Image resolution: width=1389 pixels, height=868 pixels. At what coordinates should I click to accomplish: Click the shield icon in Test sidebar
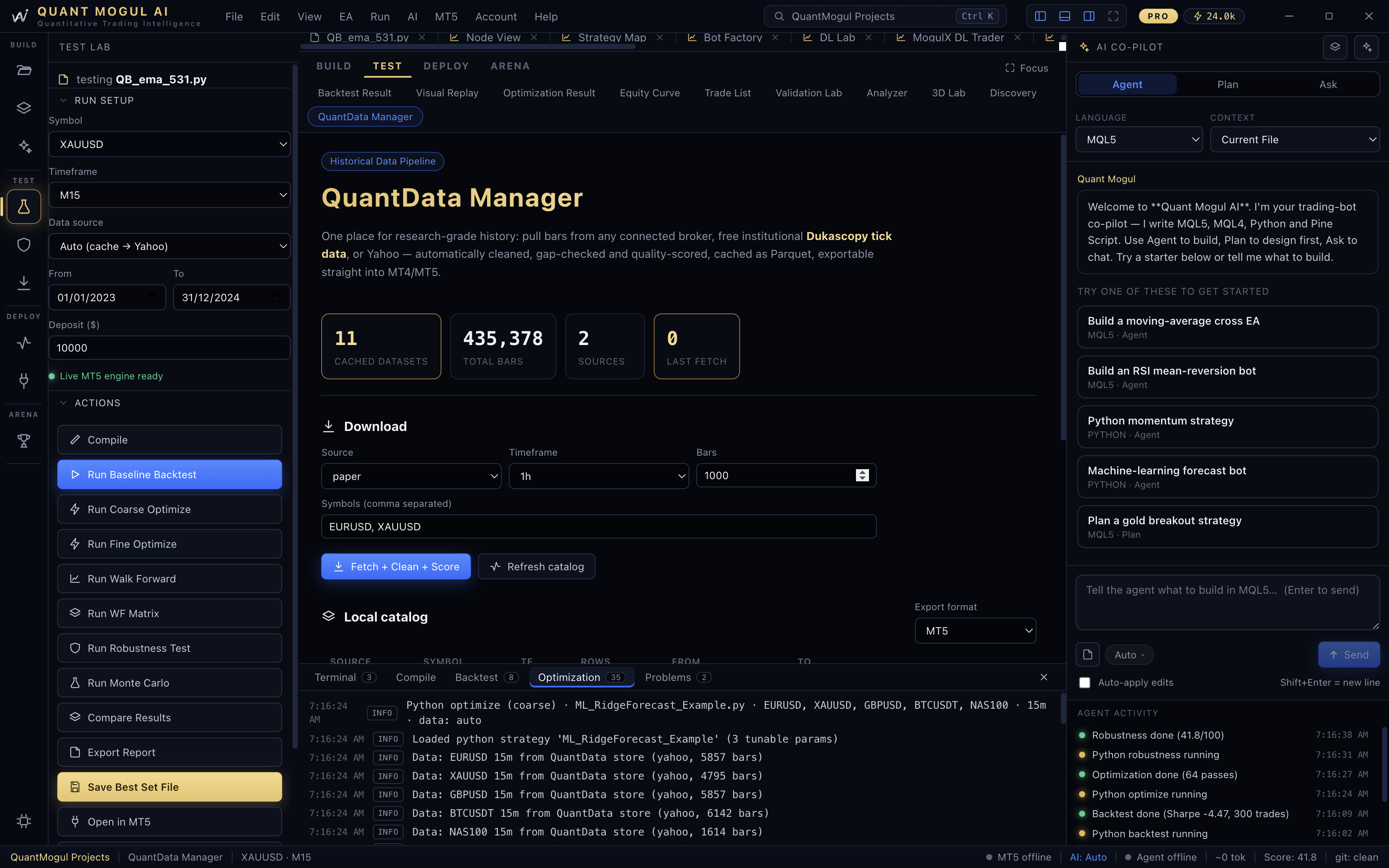pos(23,244)
